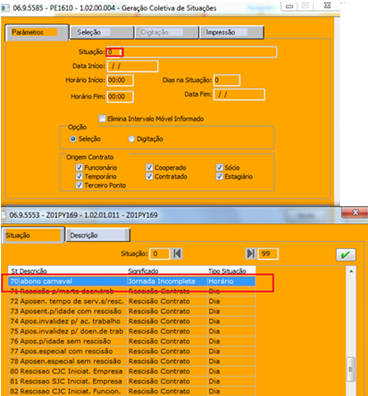
Task: Toggle Elimina Intervalo Móvel Informado checkbox
Action: [102, 119]
